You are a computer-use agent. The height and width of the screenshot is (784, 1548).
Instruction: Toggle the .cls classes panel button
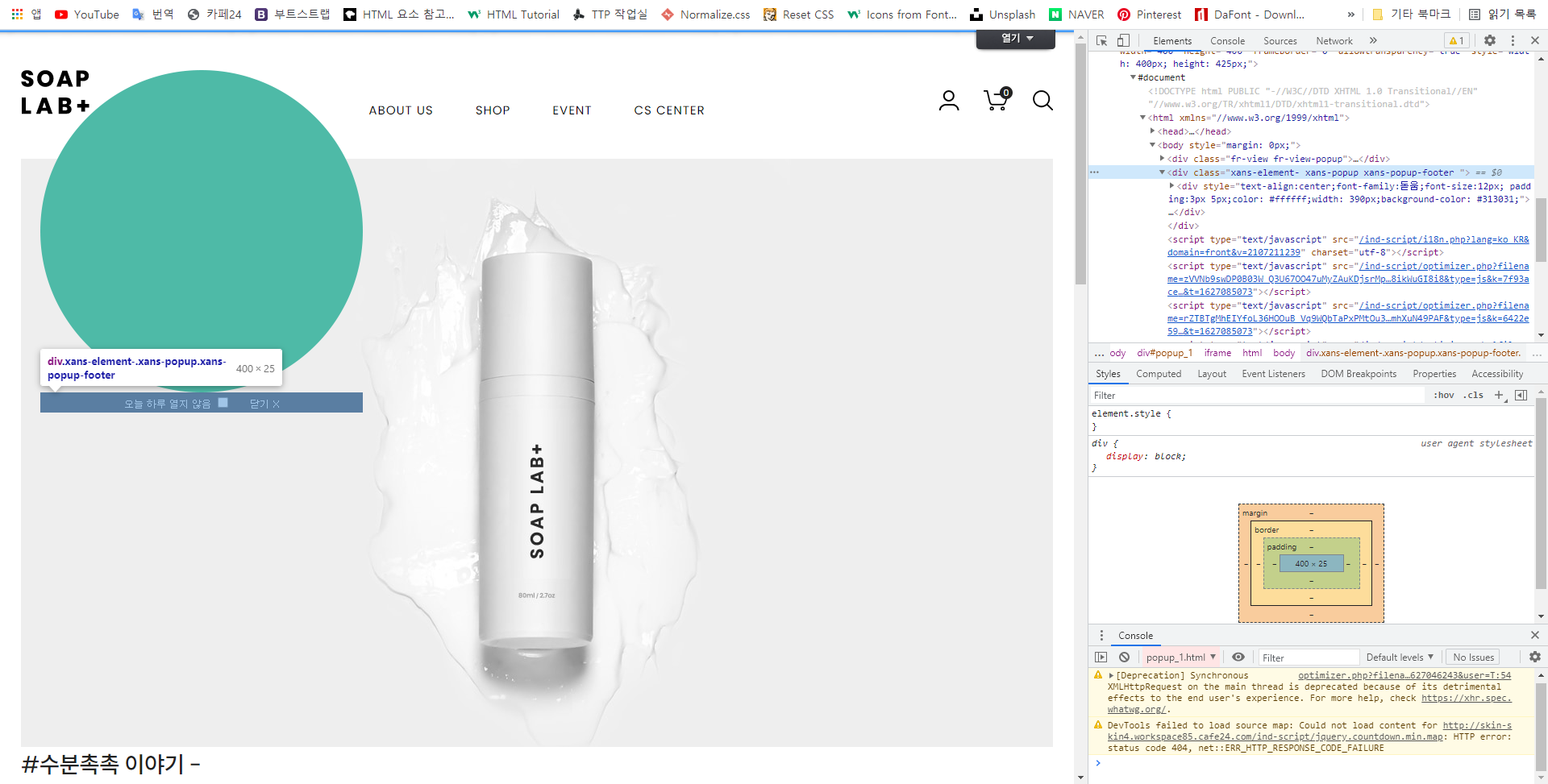click(x=1474, y=395)
